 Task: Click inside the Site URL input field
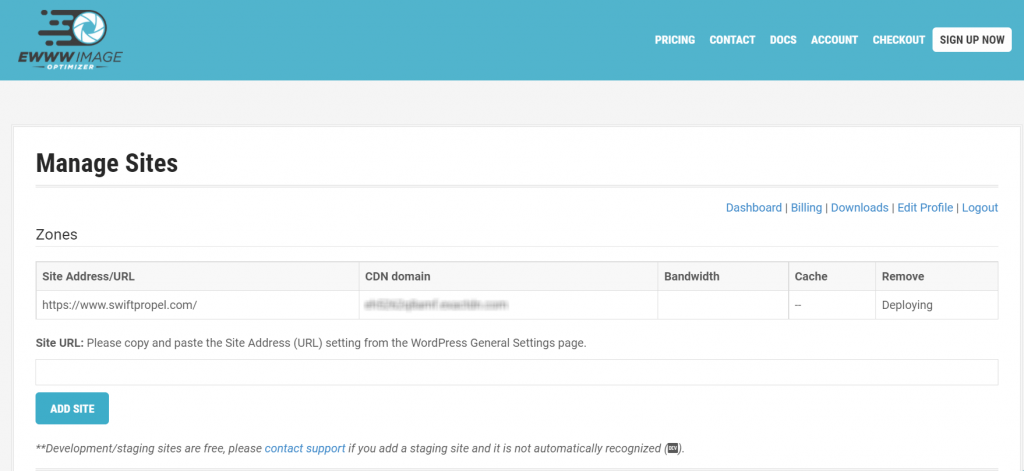click(x=517, y=372)
